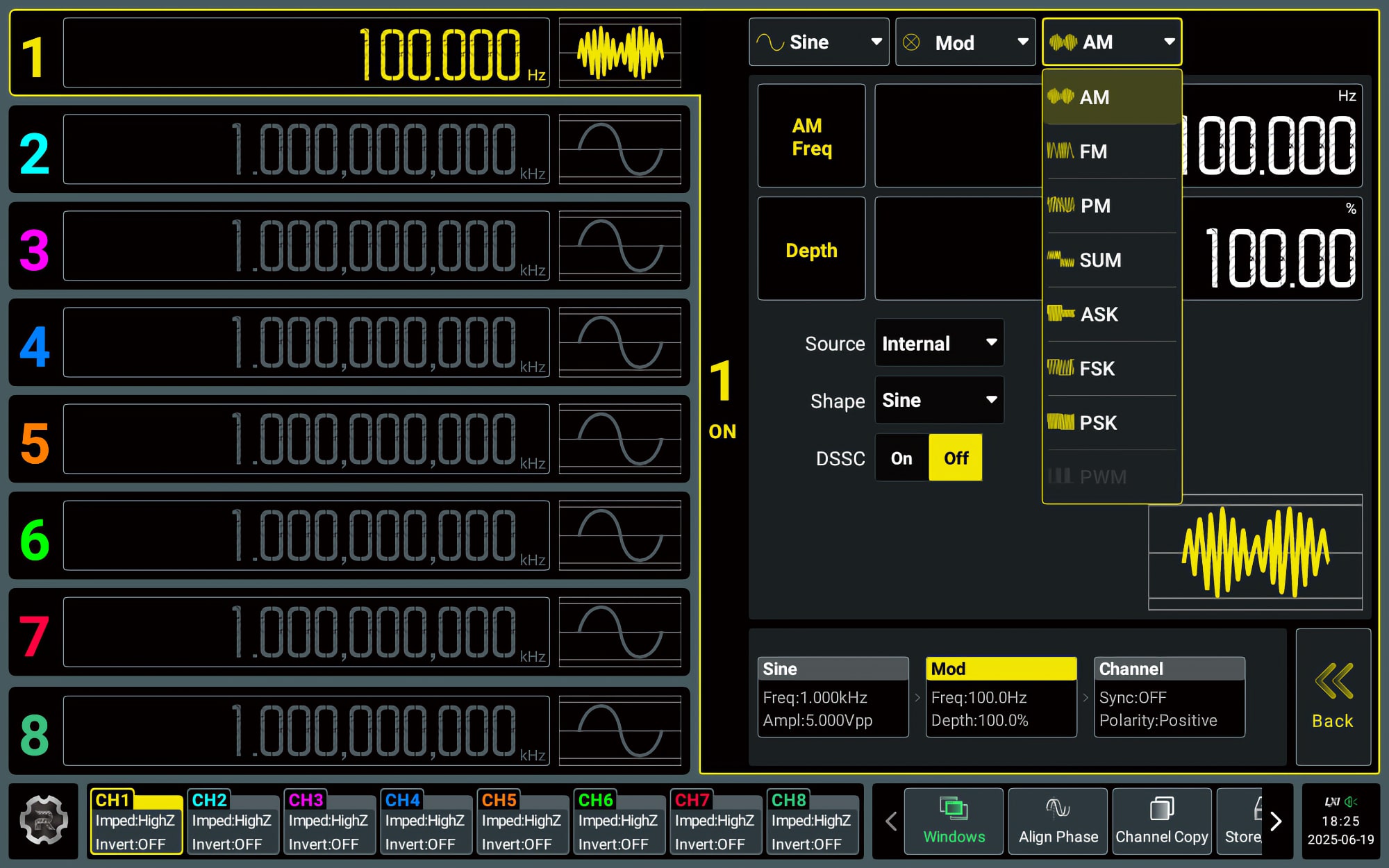The image size is (1389, 868).
Task: Edit channel 6 frequency field
Action: [x=306, y=535]
